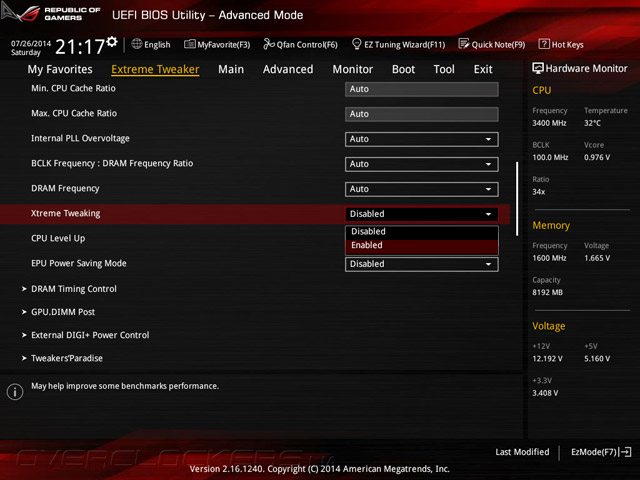Click the Quick Note notepad icon
The height and width of the screenshot is (480, 640).
pos(464,44)
